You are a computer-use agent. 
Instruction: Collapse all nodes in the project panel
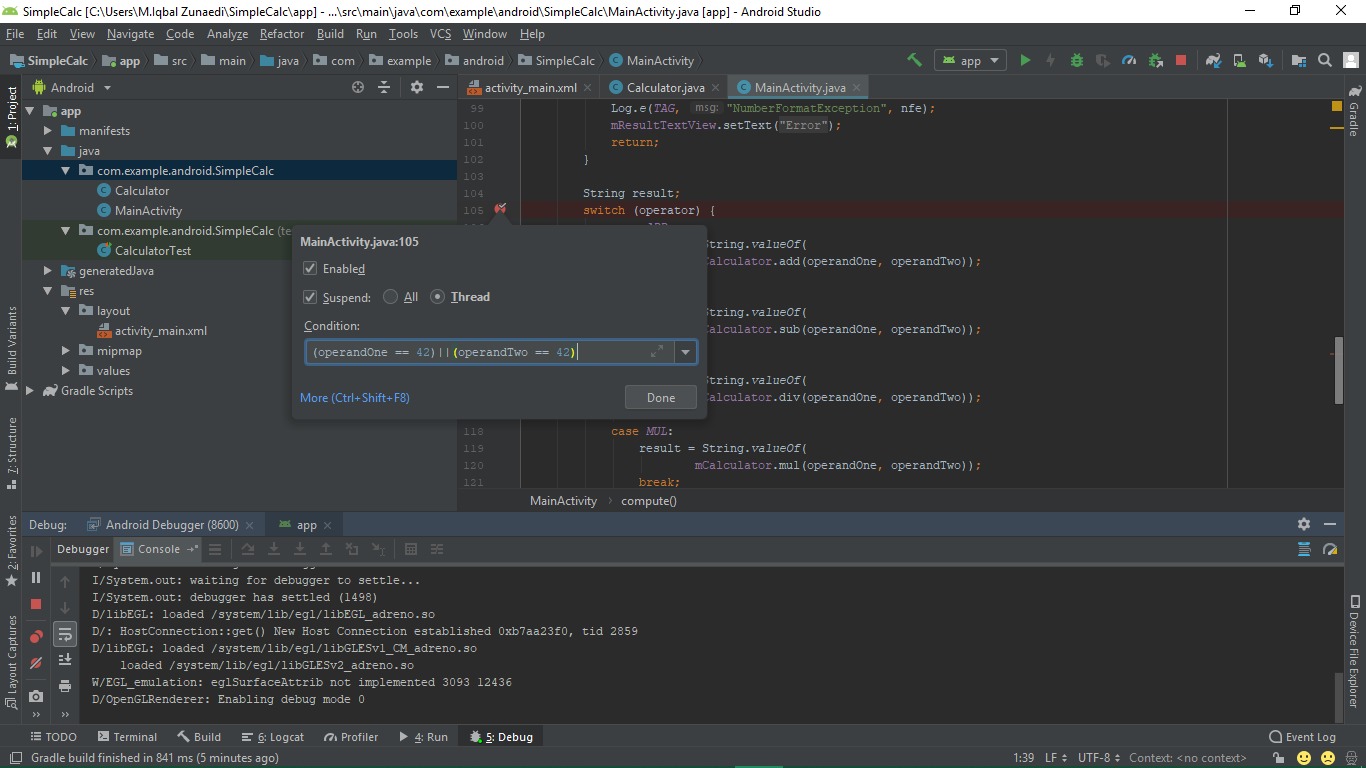tap(384, 87)
